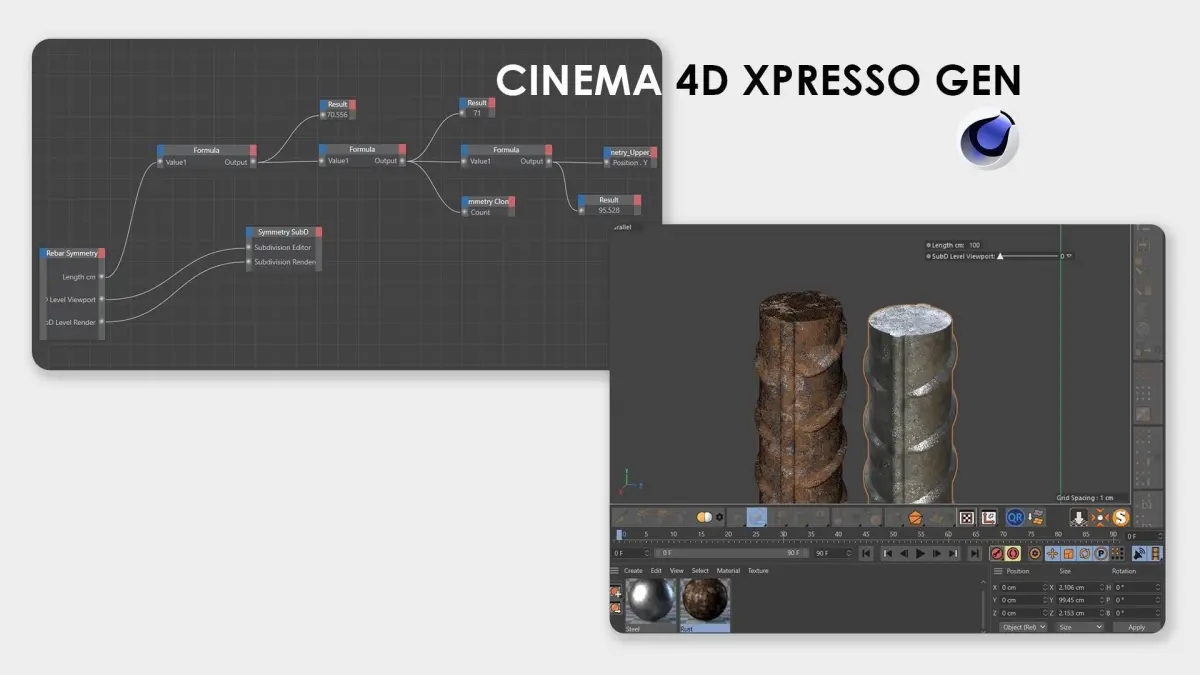The image size is (1200, 675).
Task: Open the Texture menu
Action: 758,571
